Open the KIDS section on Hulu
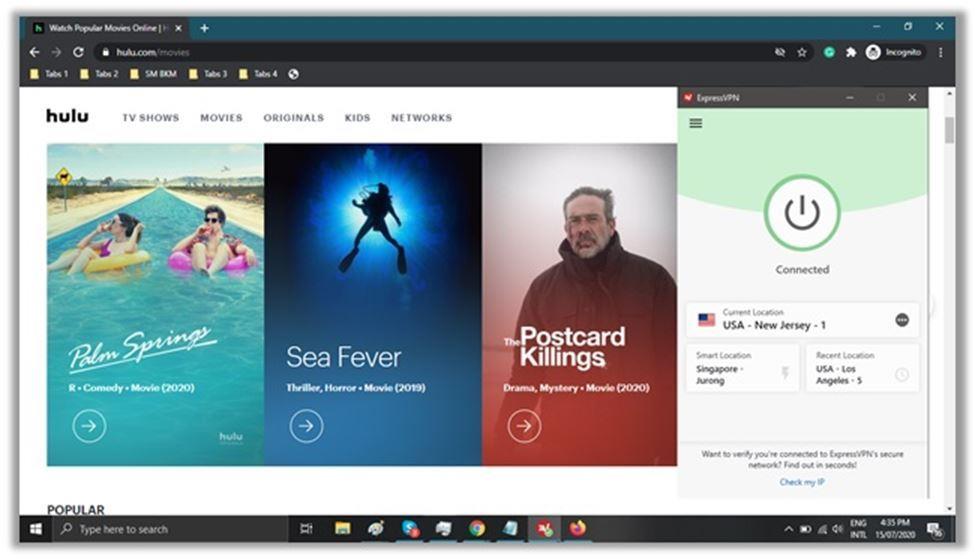Image resolution: width=975 pixels, height=559 pixels. (358, 118)
